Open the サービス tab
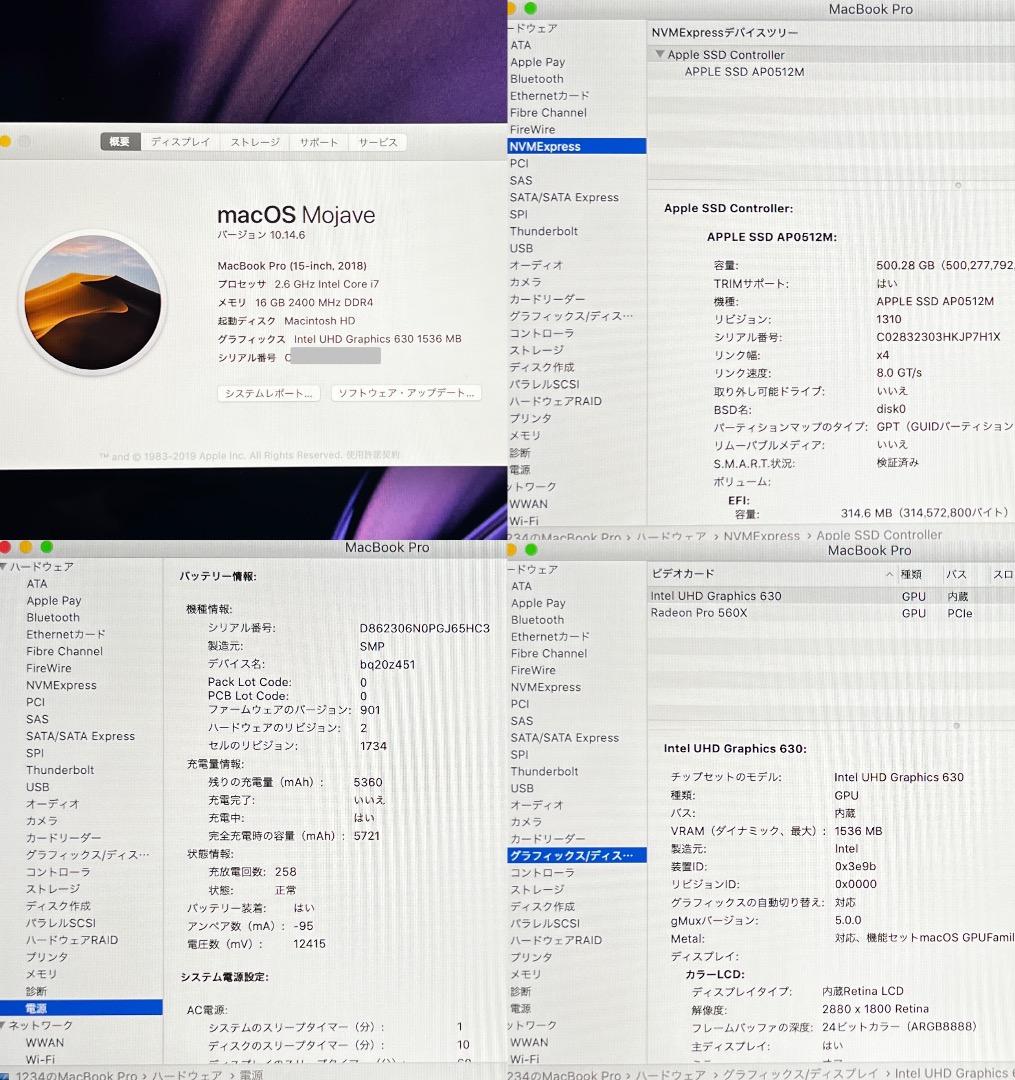 [x=377, y=142]
